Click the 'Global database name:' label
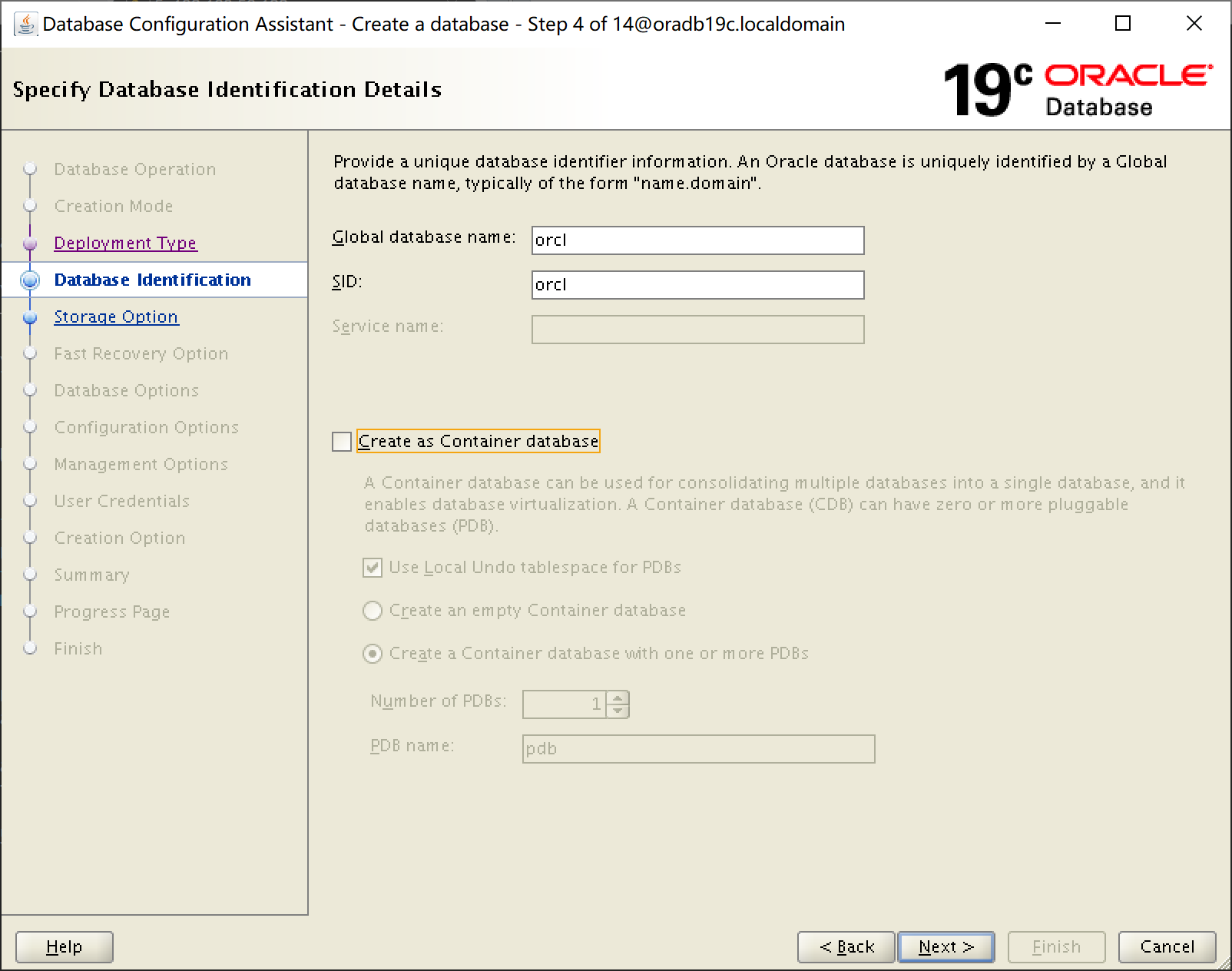Viewport: 1232px width, 971px height. tap(424, 237)
